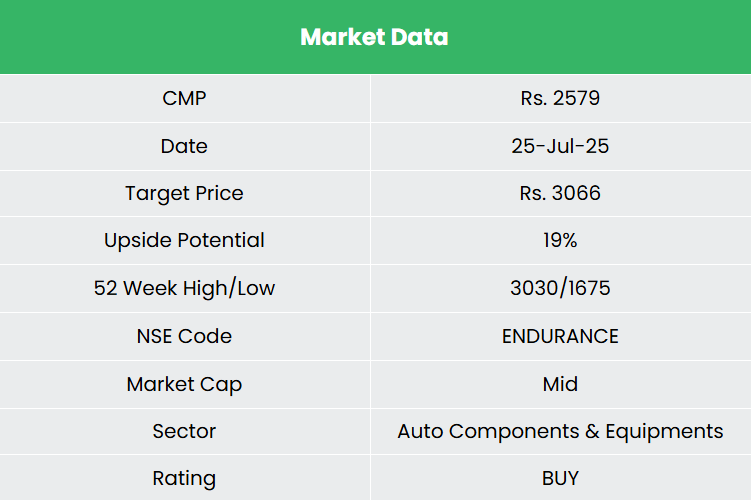The image size is (751, 500).
Task: Click the Auto Components & Equipments value
Action: tap(560, 432)
